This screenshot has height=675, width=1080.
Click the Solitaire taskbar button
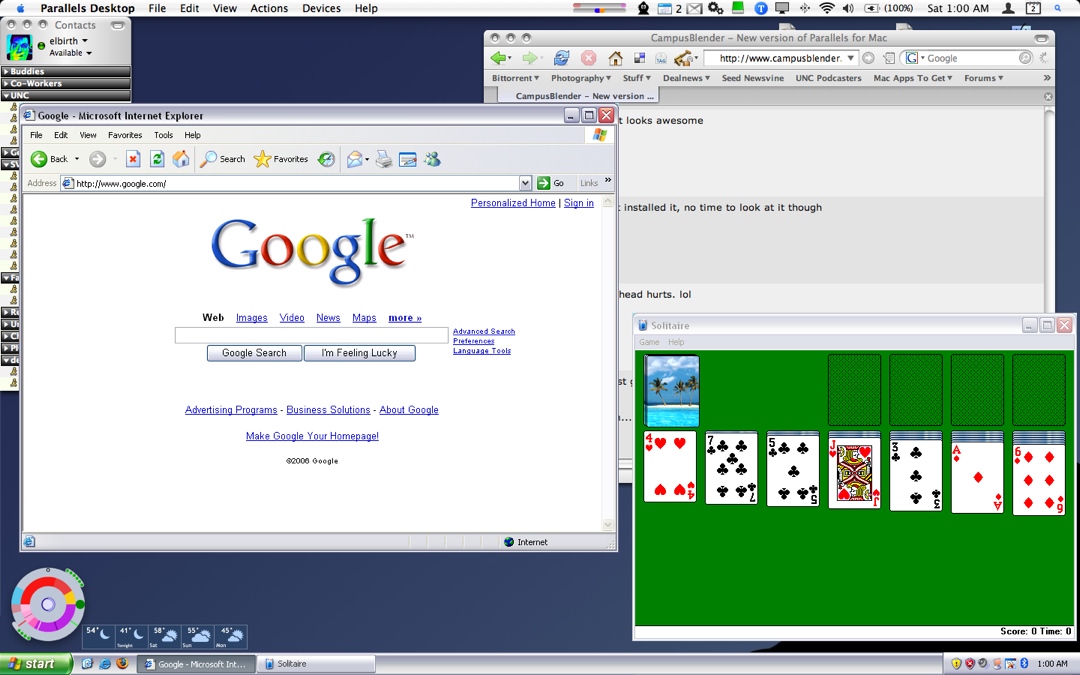[317, 664]
